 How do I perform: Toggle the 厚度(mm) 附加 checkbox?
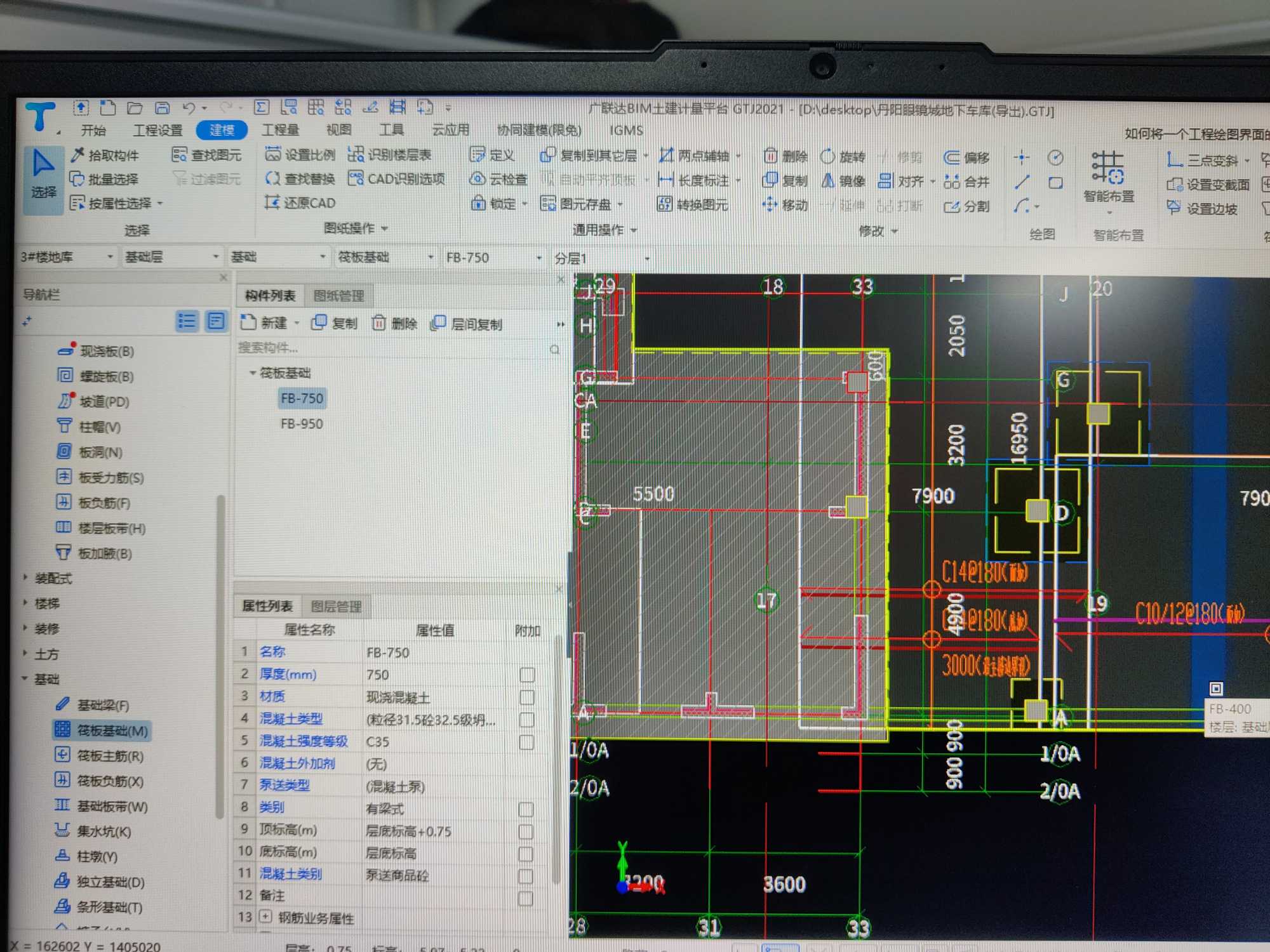click(x=527, y=675)
